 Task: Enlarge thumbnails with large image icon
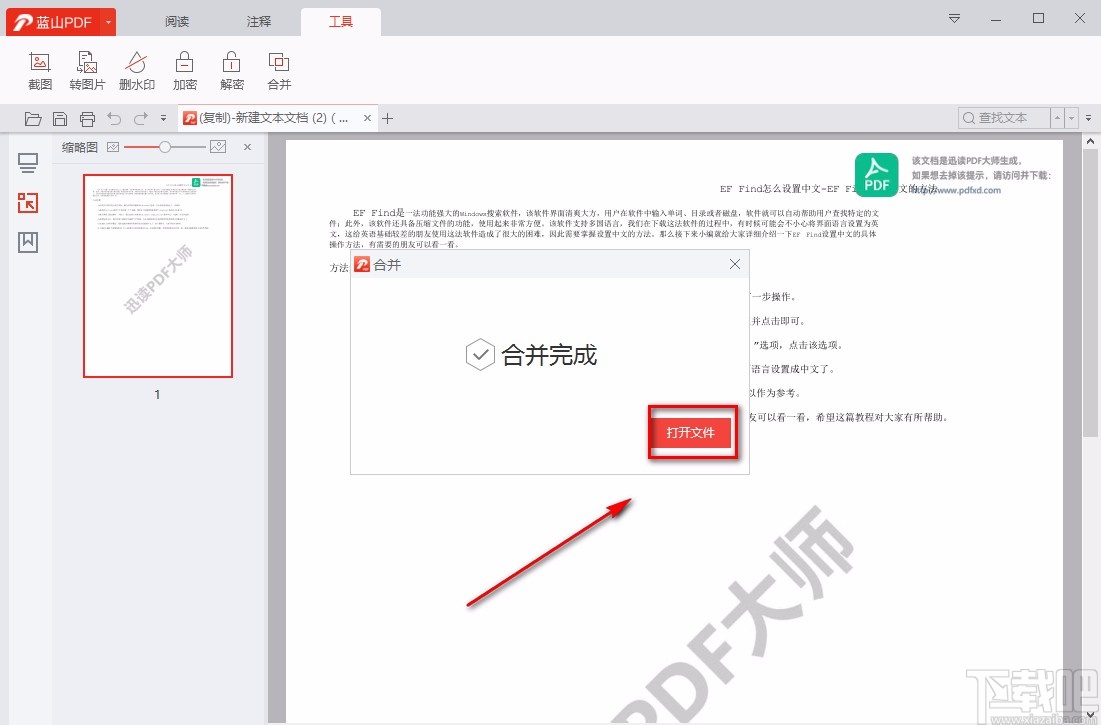click(218, 147)
